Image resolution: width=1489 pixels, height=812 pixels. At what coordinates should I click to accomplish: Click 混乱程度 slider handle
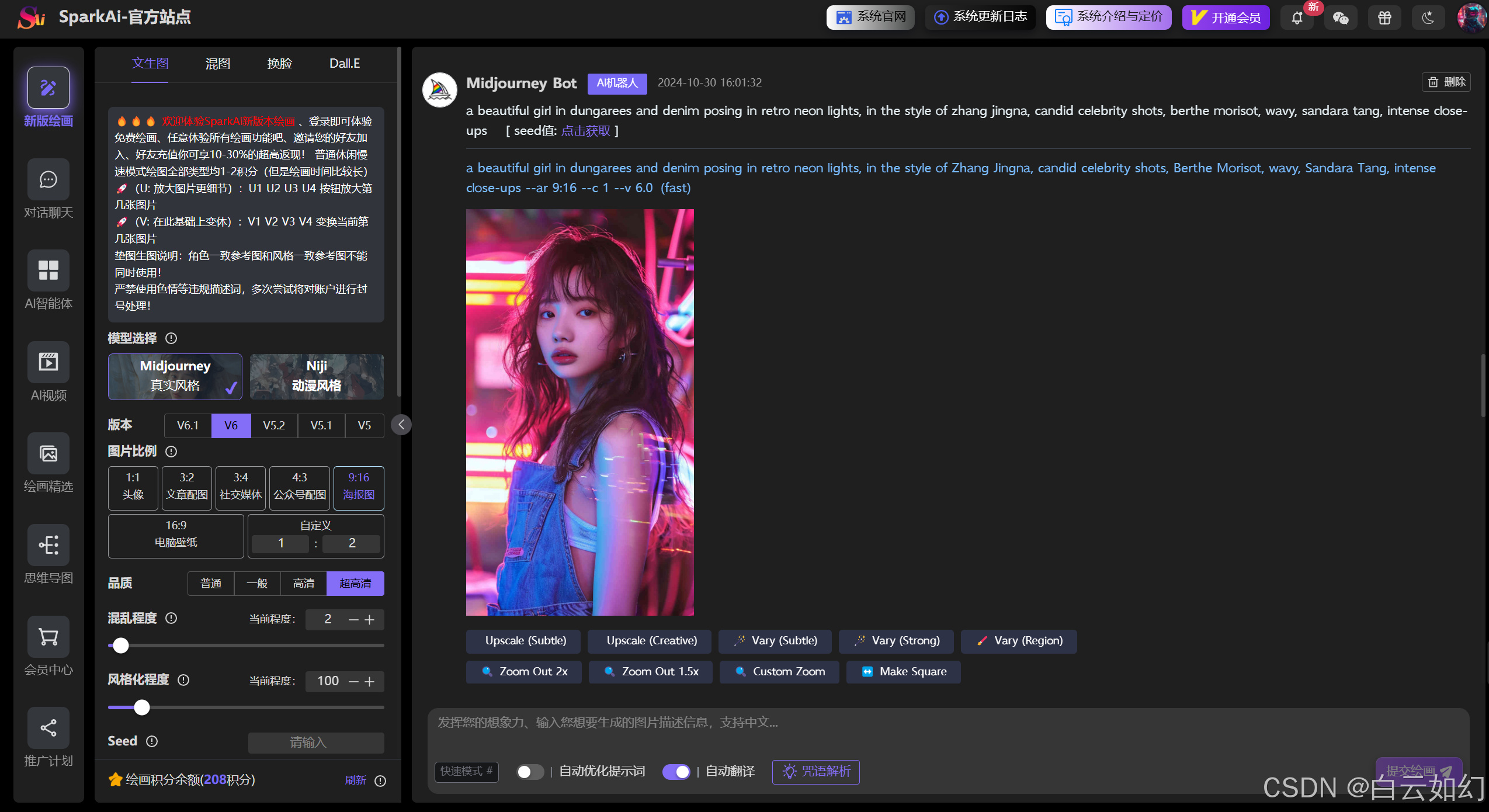pos(121,646)
